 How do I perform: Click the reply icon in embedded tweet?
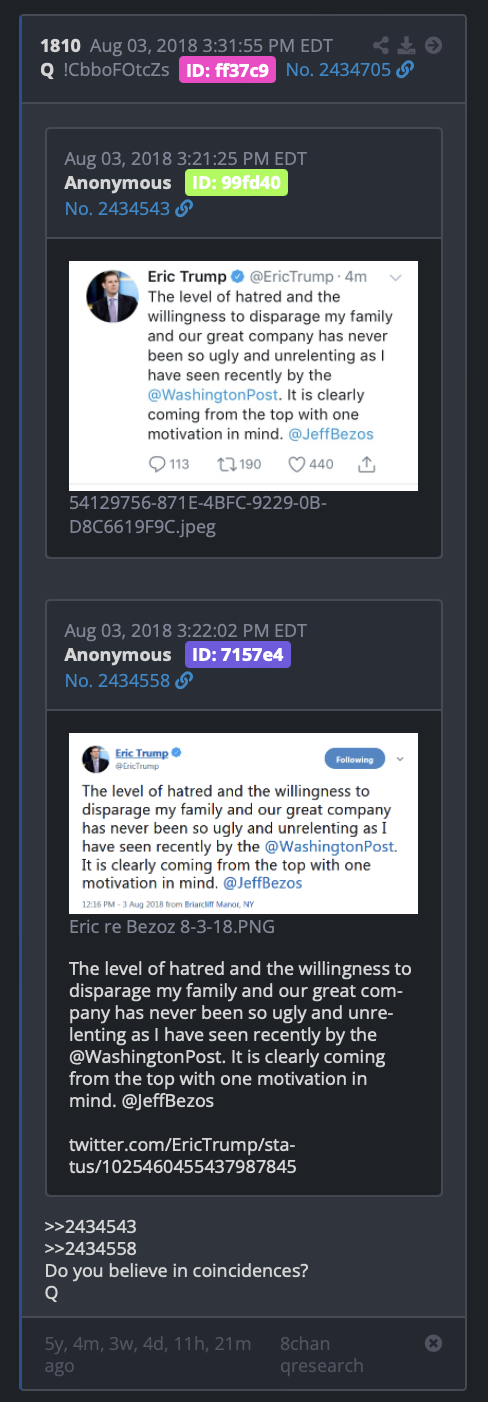coord(157,464)
